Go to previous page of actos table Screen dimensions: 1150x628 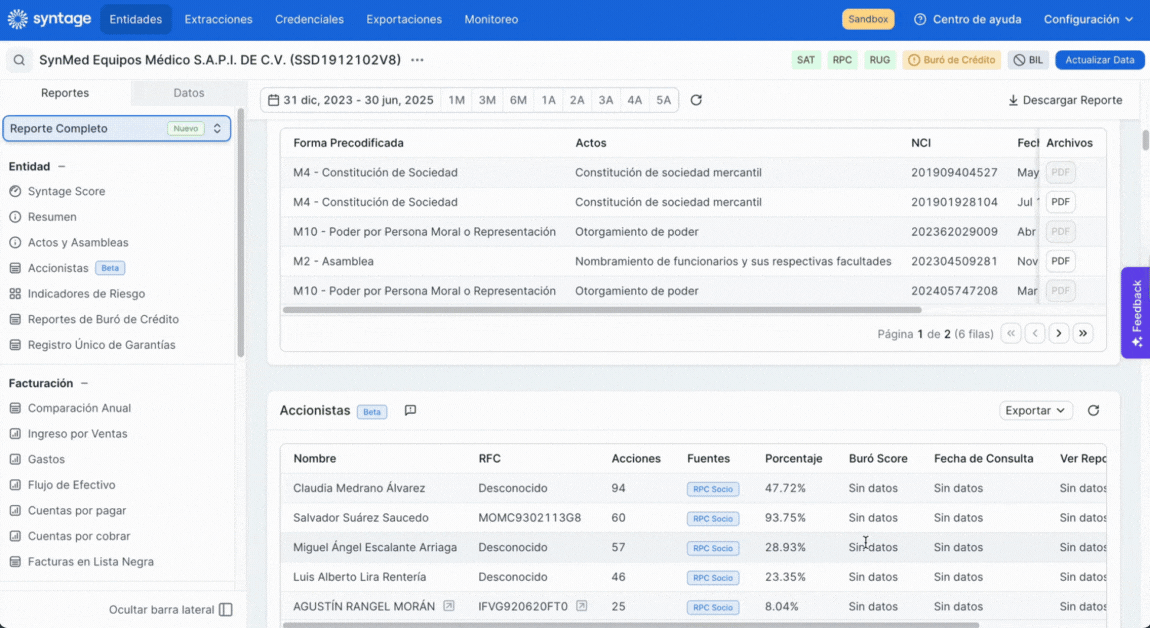[x=1035, y=333]
